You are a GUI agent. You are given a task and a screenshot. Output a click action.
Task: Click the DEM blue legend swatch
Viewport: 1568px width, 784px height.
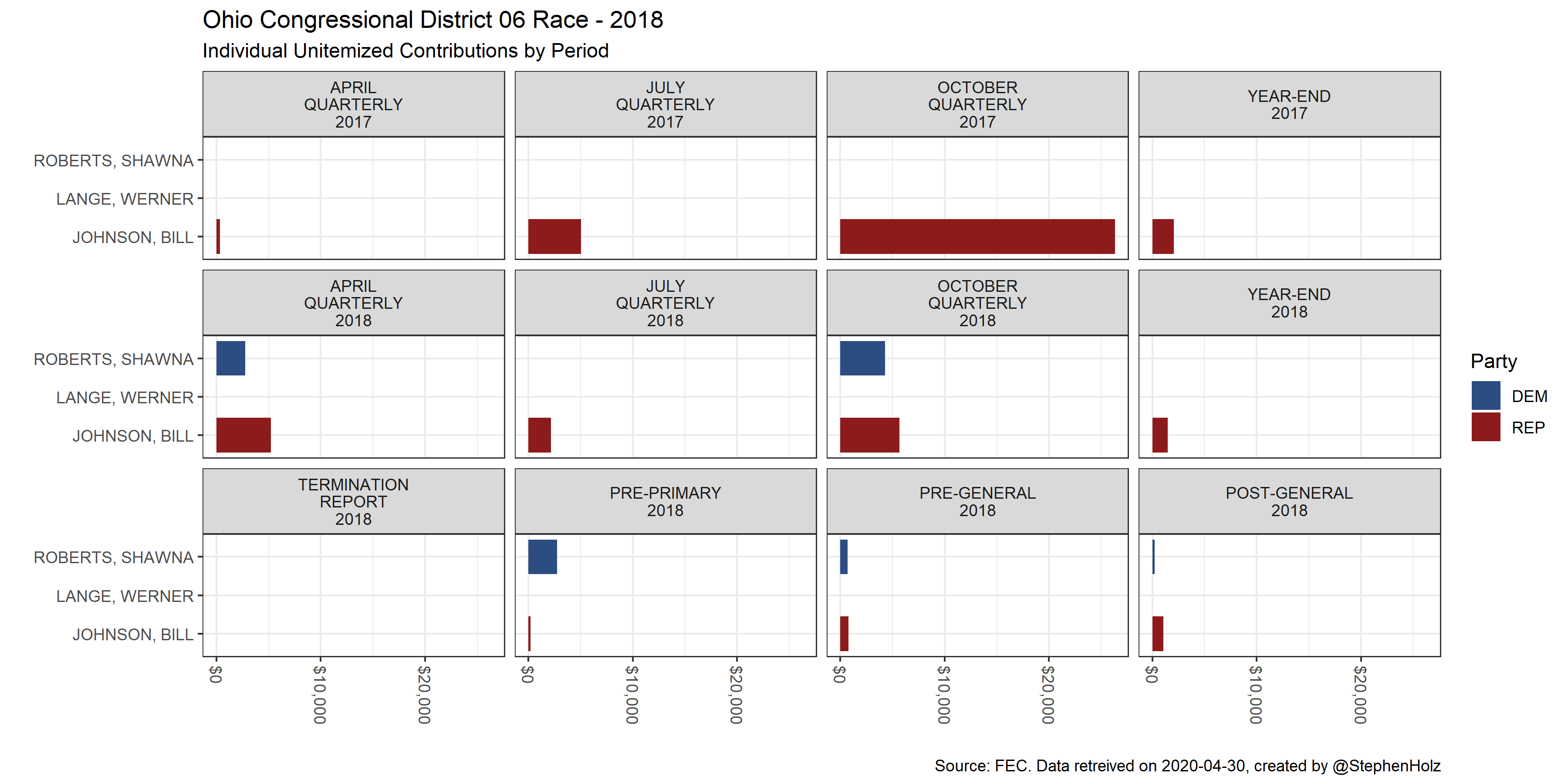pyautogui.click(x=1485, y=395)
